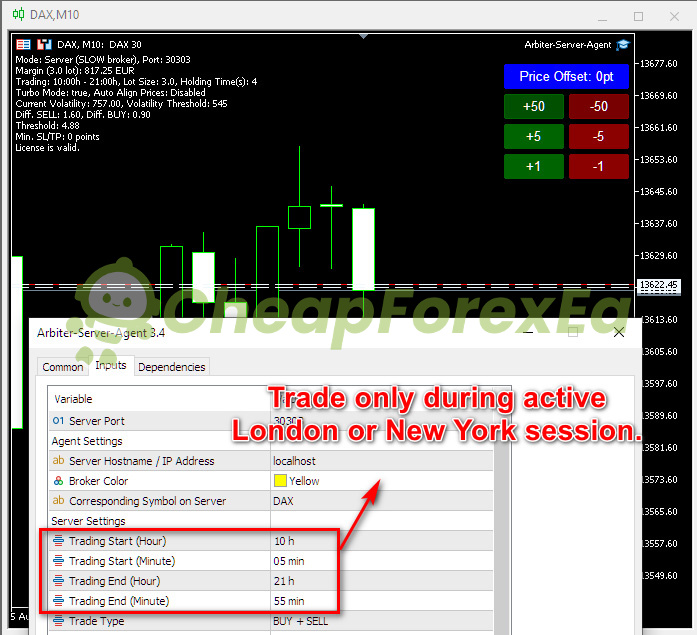697x635 pixels.
Task: Click the -50 price offset button
Action: pyautogui.click(x=598, y=106)
